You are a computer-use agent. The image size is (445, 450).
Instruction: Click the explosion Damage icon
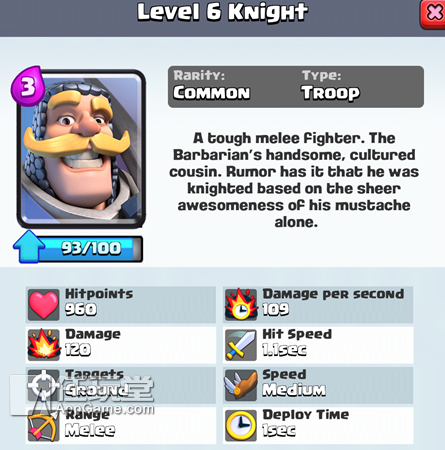coord(44,345)
